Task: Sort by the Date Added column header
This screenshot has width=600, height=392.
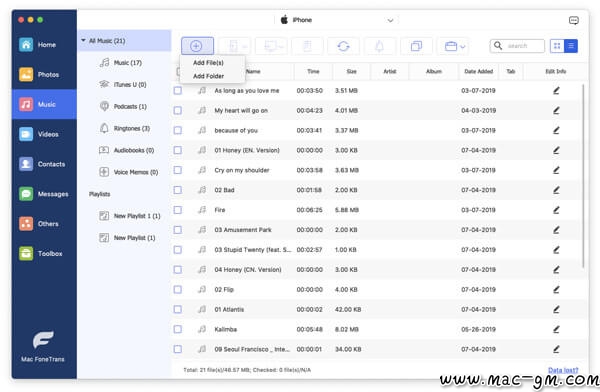Action: coord(478,72)
